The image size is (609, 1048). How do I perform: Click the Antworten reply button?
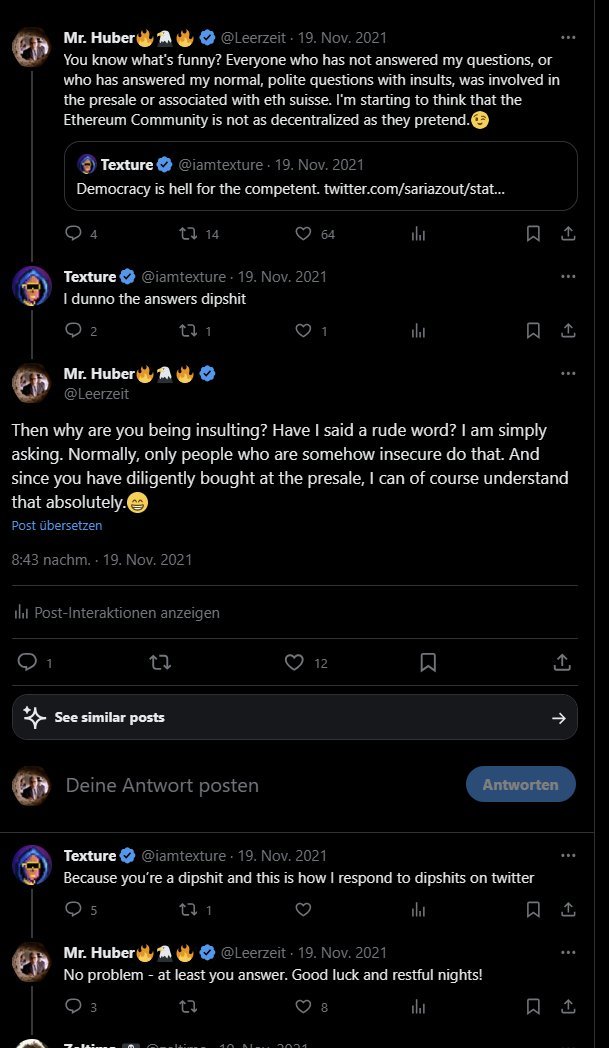coord(520,785)
